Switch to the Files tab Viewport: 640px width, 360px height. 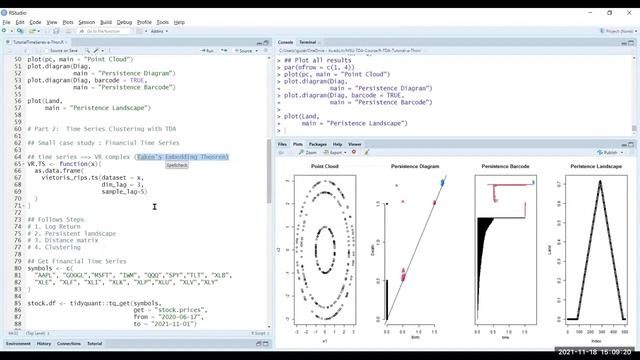click(x=282, y=144)
